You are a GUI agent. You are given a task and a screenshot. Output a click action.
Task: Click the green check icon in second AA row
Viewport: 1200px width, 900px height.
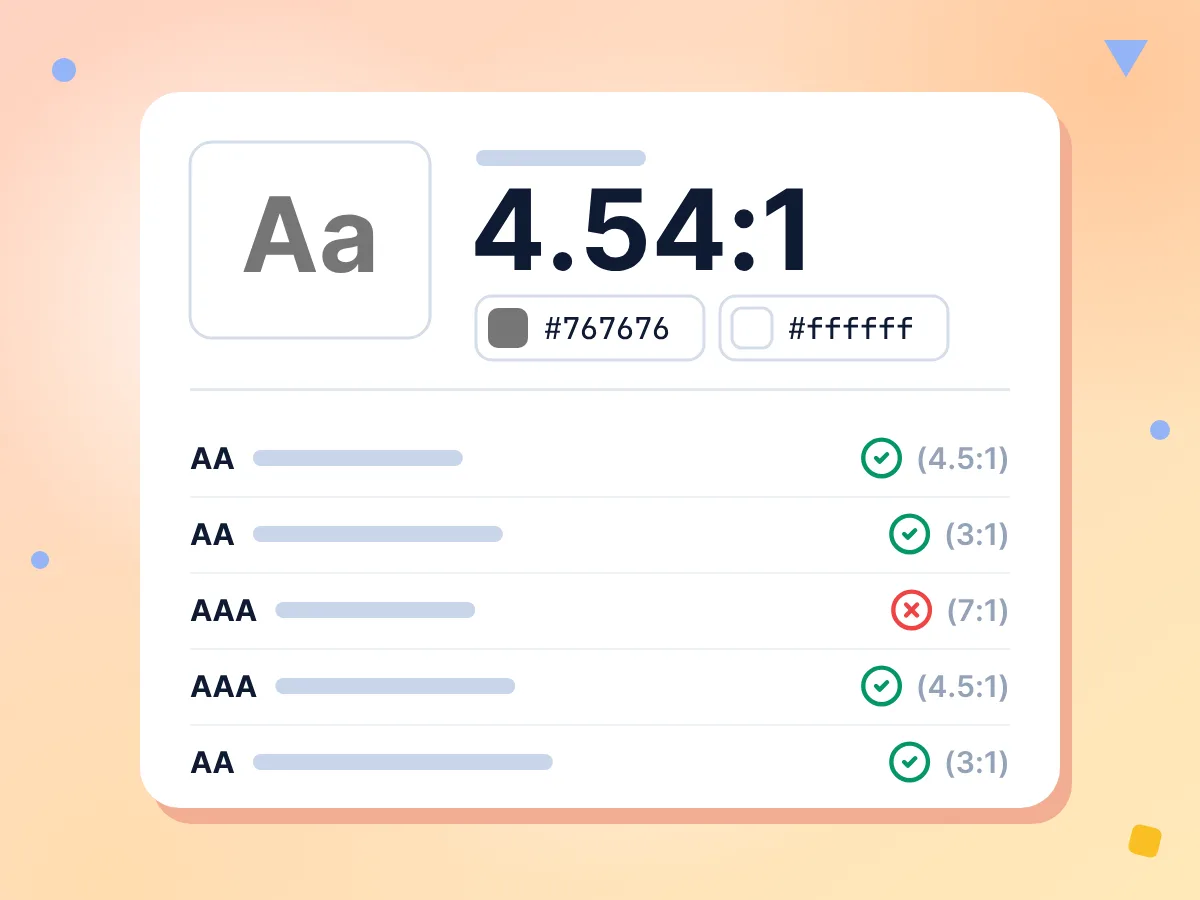(909, 534)
